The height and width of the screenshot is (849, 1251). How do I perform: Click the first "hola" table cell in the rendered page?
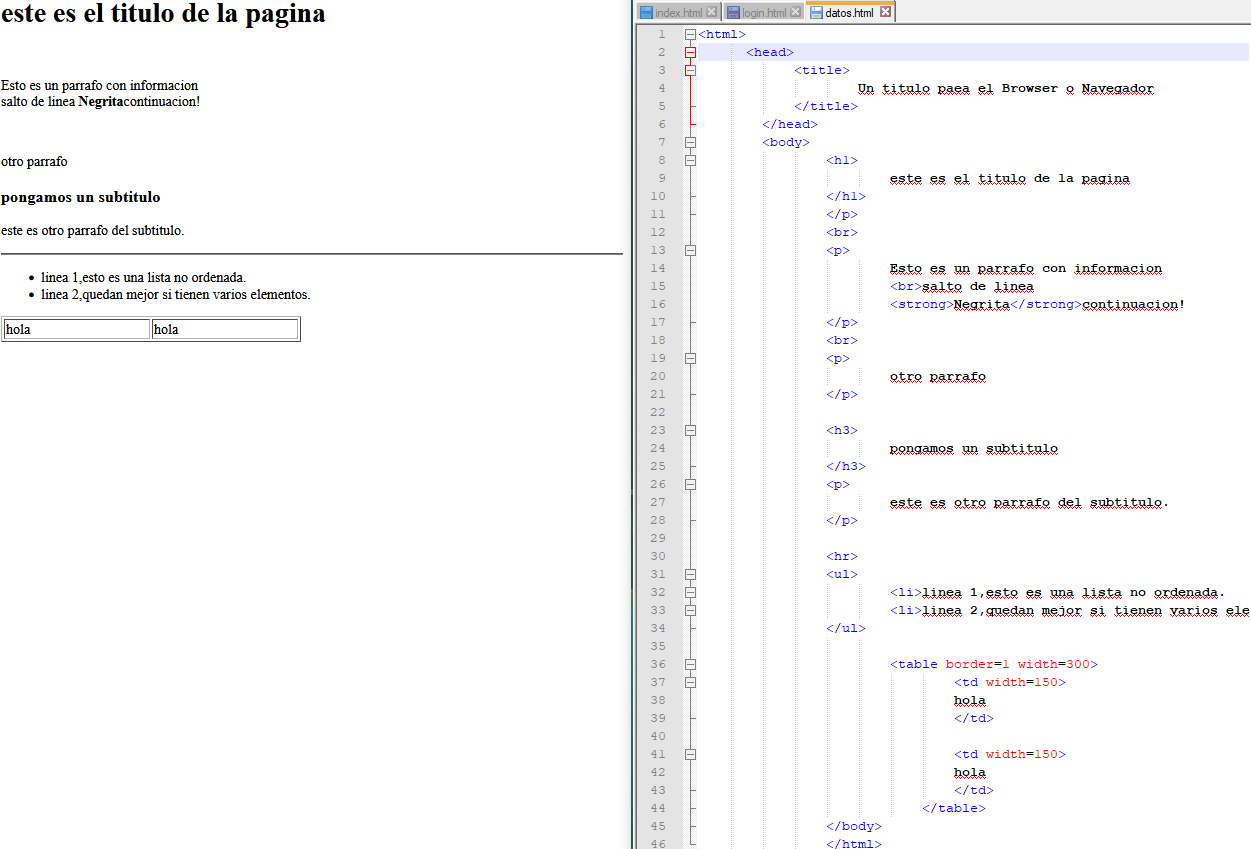pos(76,329)
